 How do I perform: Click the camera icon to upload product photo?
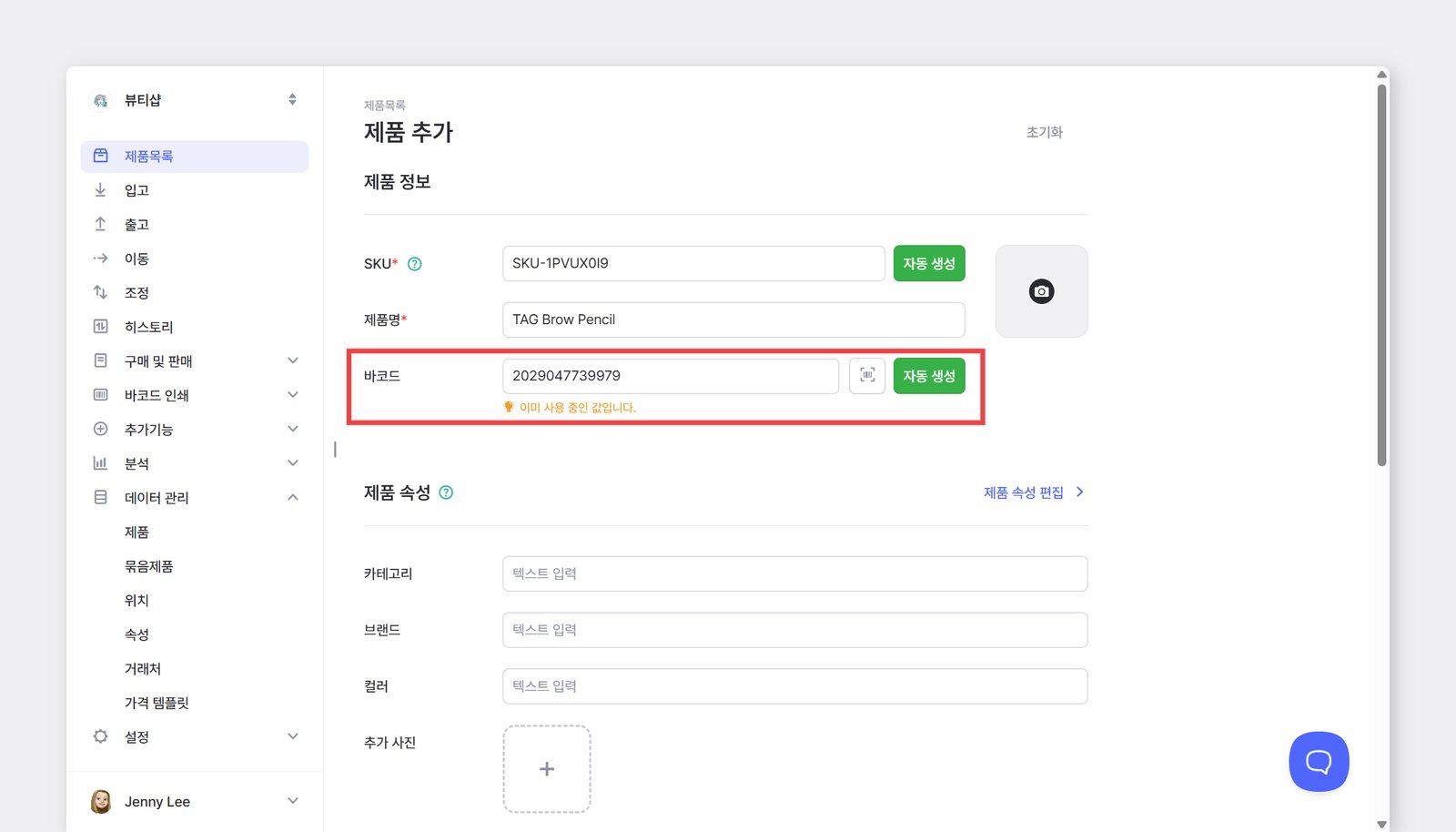1041,291
